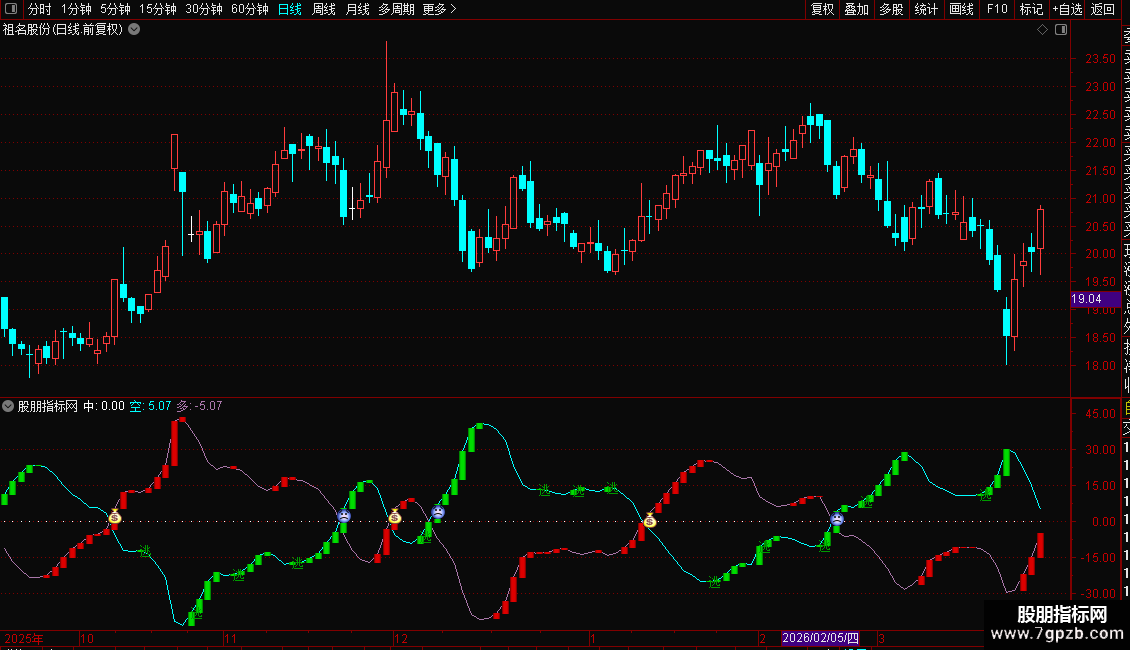Add stock via +自选 button
Viewport: 1130px width, 650px height.
[1067, 9]
